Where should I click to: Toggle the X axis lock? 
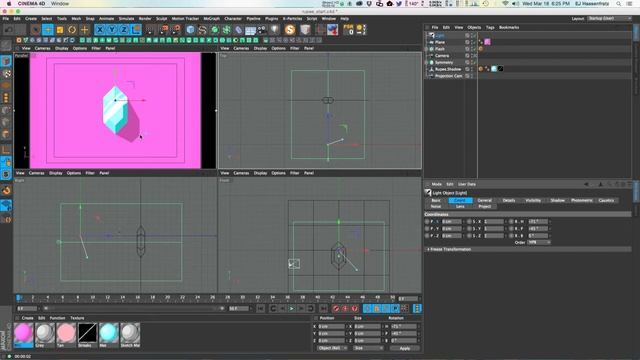point(100,30)
